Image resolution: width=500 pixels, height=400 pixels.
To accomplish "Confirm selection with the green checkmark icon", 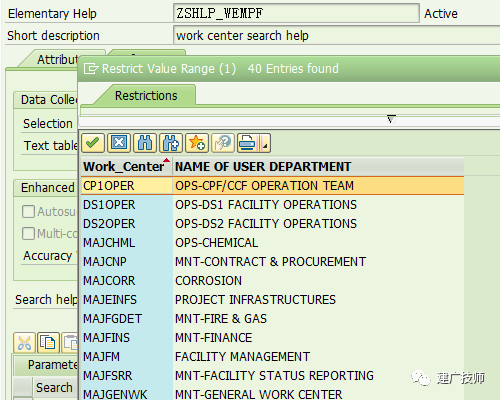I will click(x=93, y=143).
